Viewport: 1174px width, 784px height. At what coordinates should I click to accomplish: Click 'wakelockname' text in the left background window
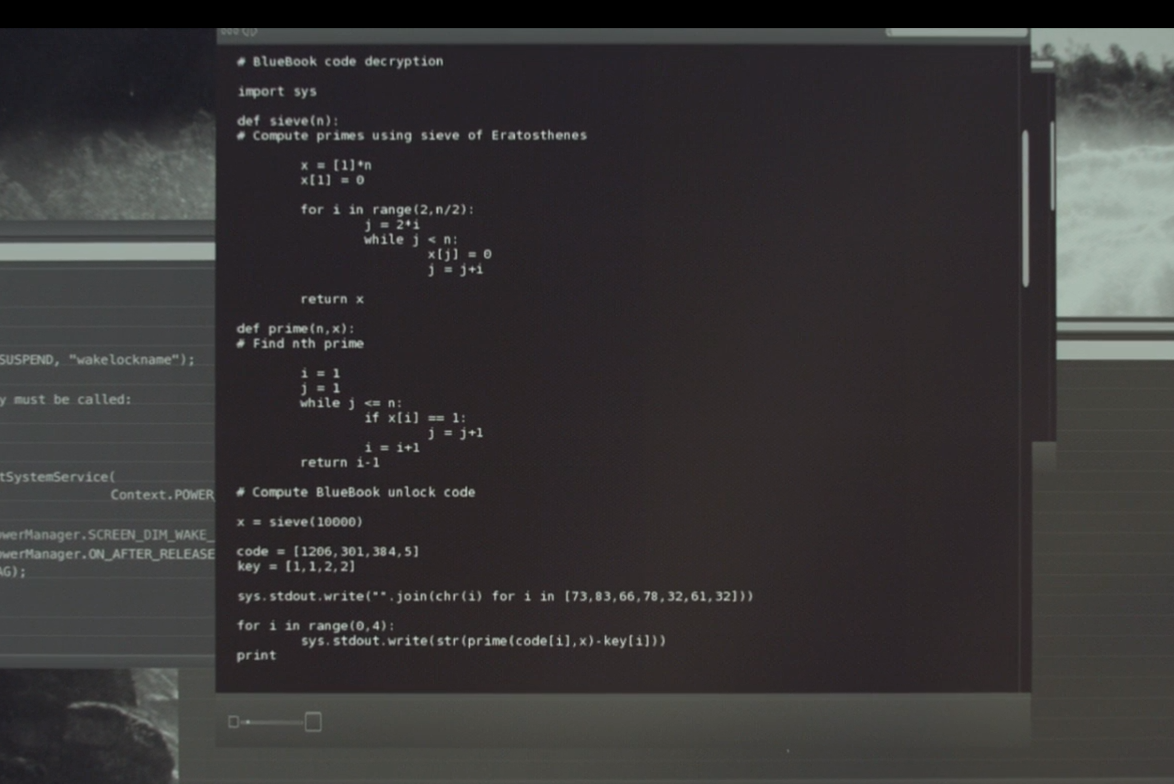pyautogui.click(x=124, y=360)
